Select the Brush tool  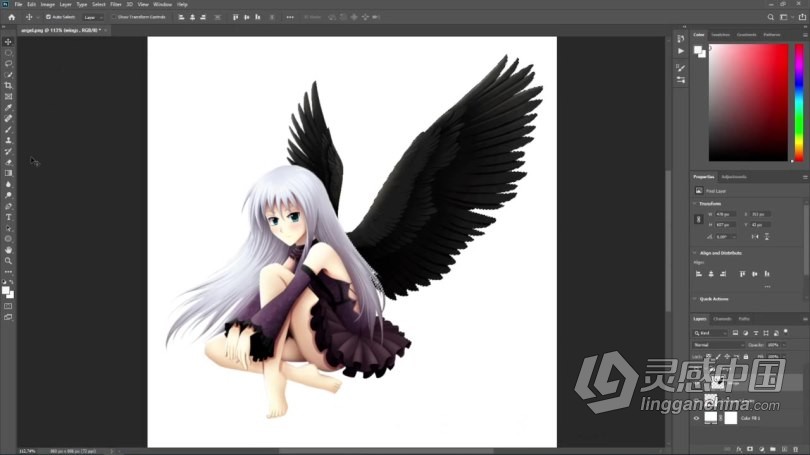[x=8, y=130]
